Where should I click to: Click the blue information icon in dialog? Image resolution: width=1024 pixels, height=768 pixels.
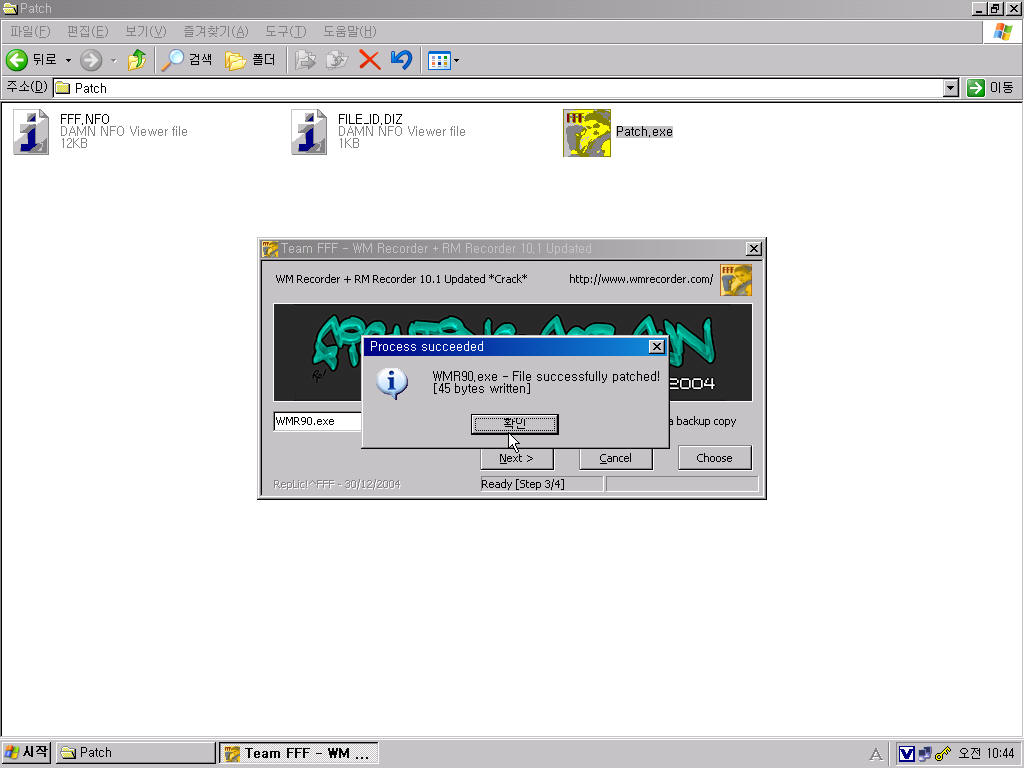[392, 383]
